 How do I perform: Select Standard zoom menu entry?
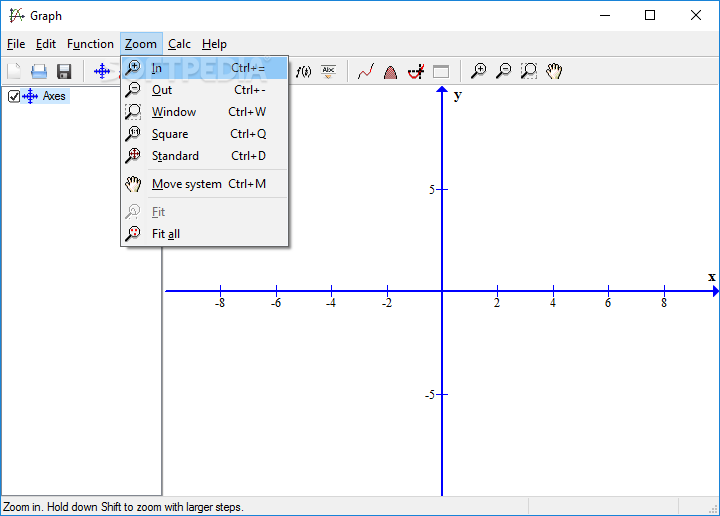[x=204, y=156]
